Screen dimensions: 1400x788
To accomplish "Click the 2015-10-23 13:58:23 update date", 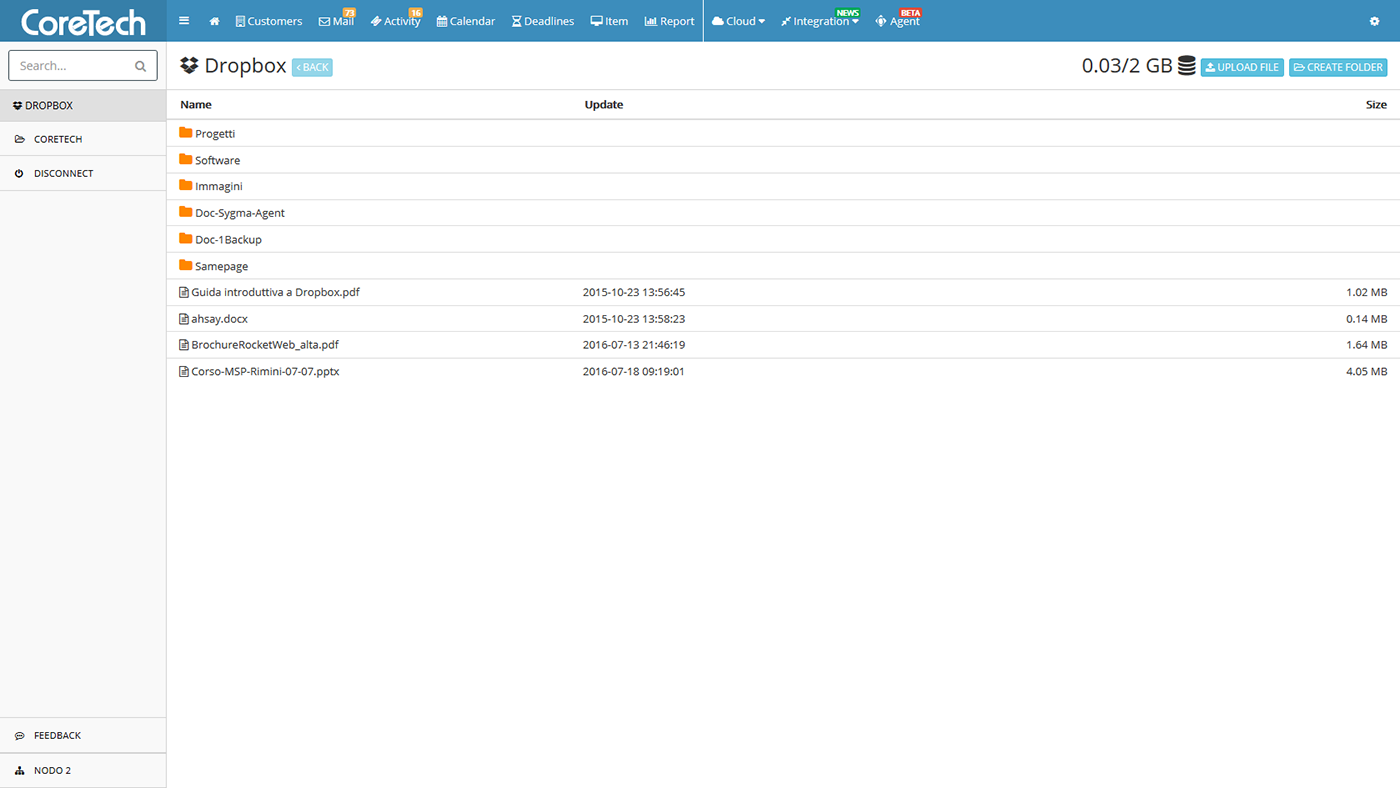I will click(634, 319).
